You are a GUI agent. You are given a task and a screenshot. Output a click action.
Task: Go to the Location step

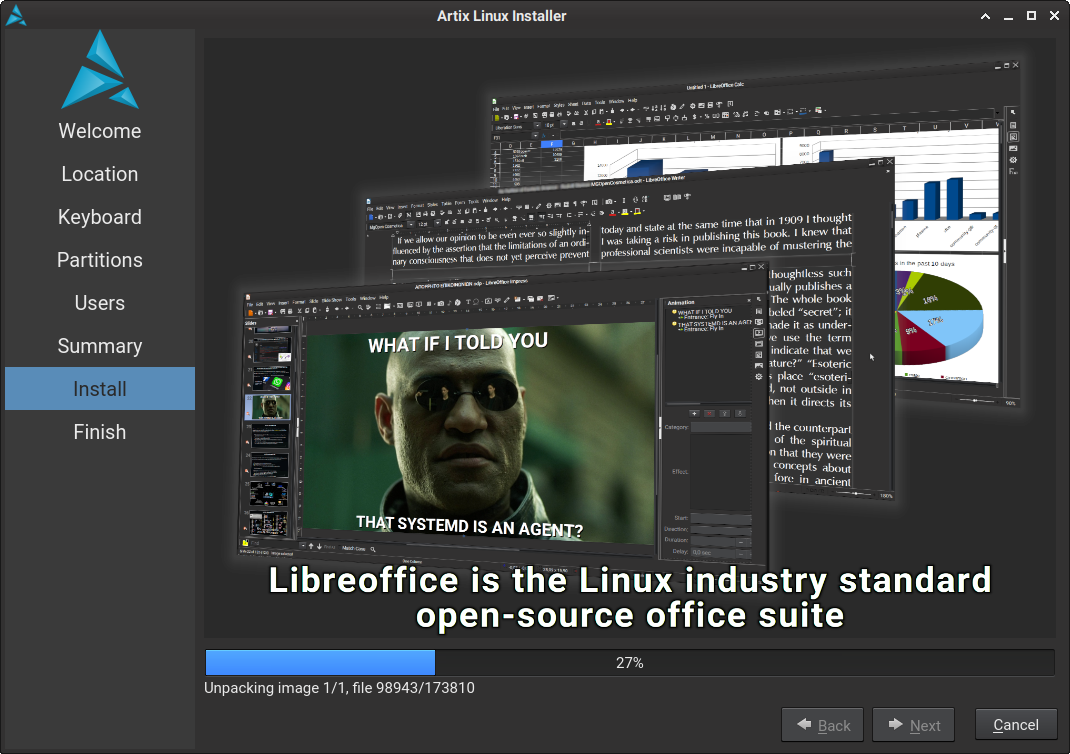pyautogui.click(x=99, y=174)
